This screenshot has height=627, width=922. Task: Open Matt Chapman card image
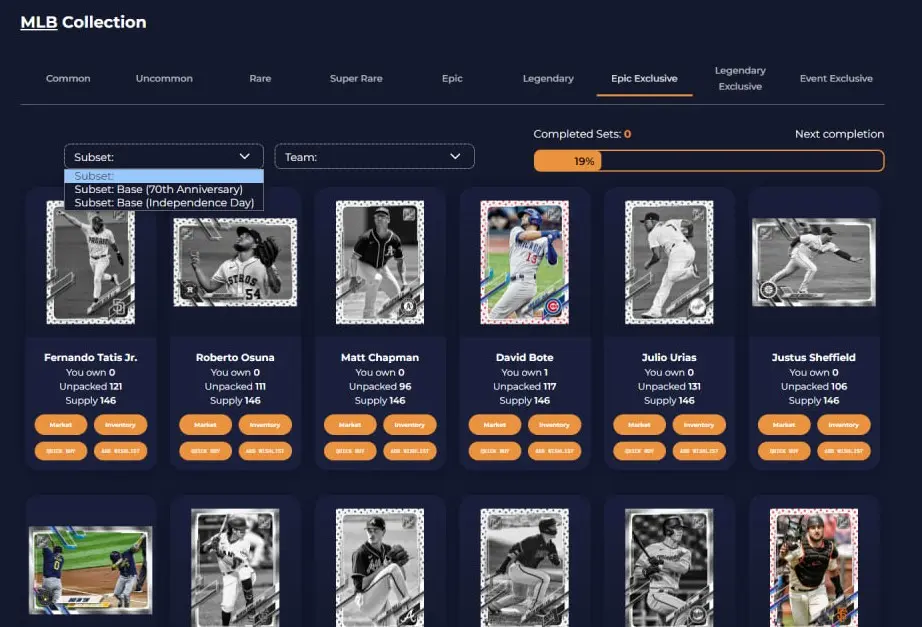(x=380, y=262)
